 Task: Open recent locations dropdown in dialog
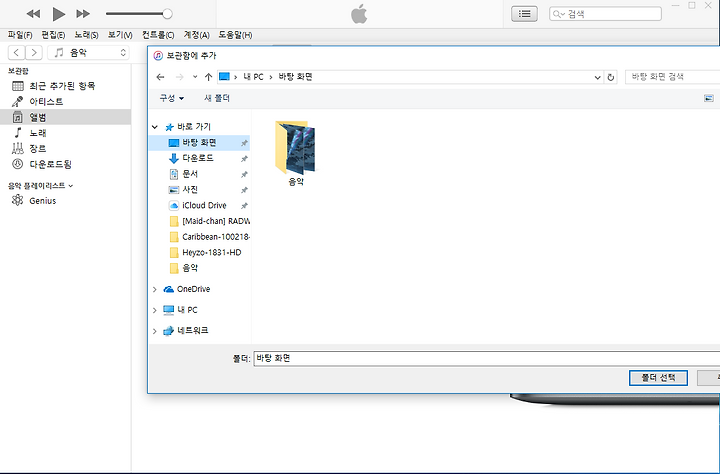(x=195, y=77)
